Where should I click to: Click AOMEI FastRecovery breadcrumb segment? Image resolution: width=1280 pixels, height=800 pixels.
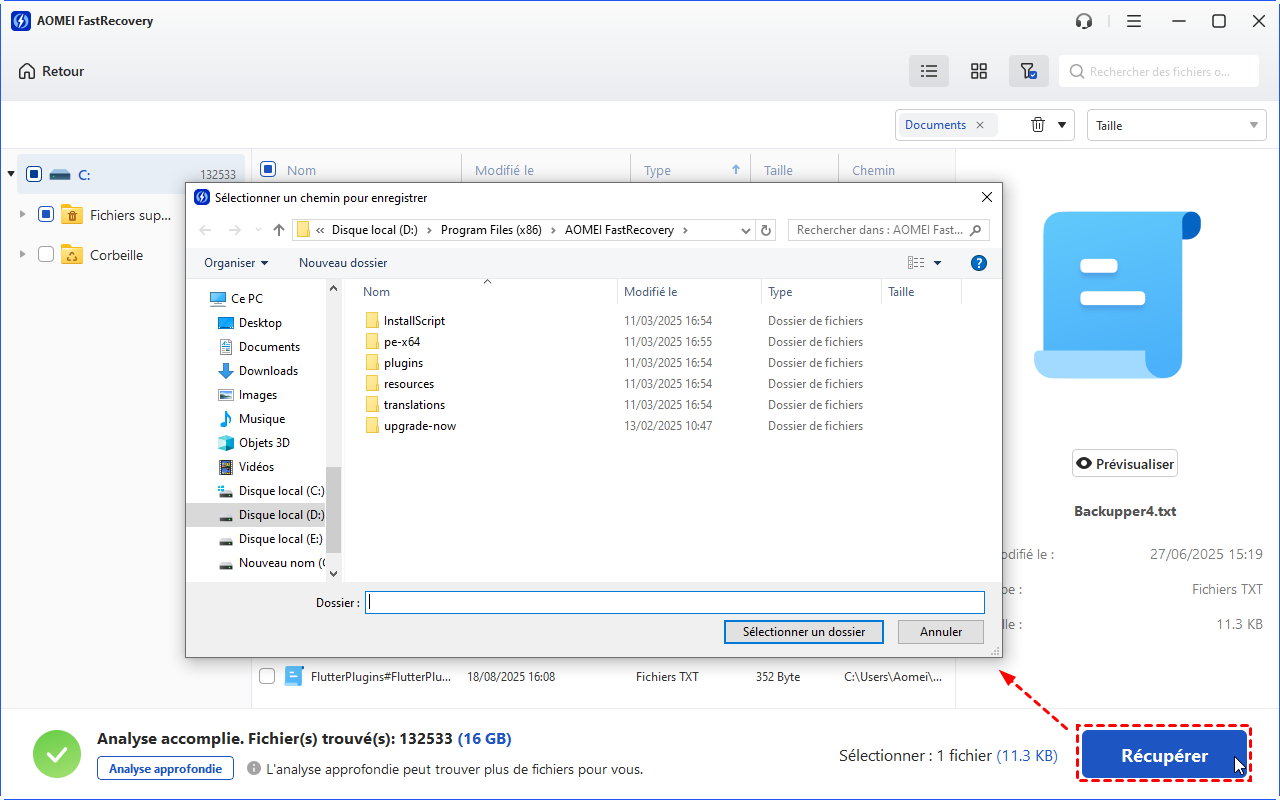click(620, 230)
